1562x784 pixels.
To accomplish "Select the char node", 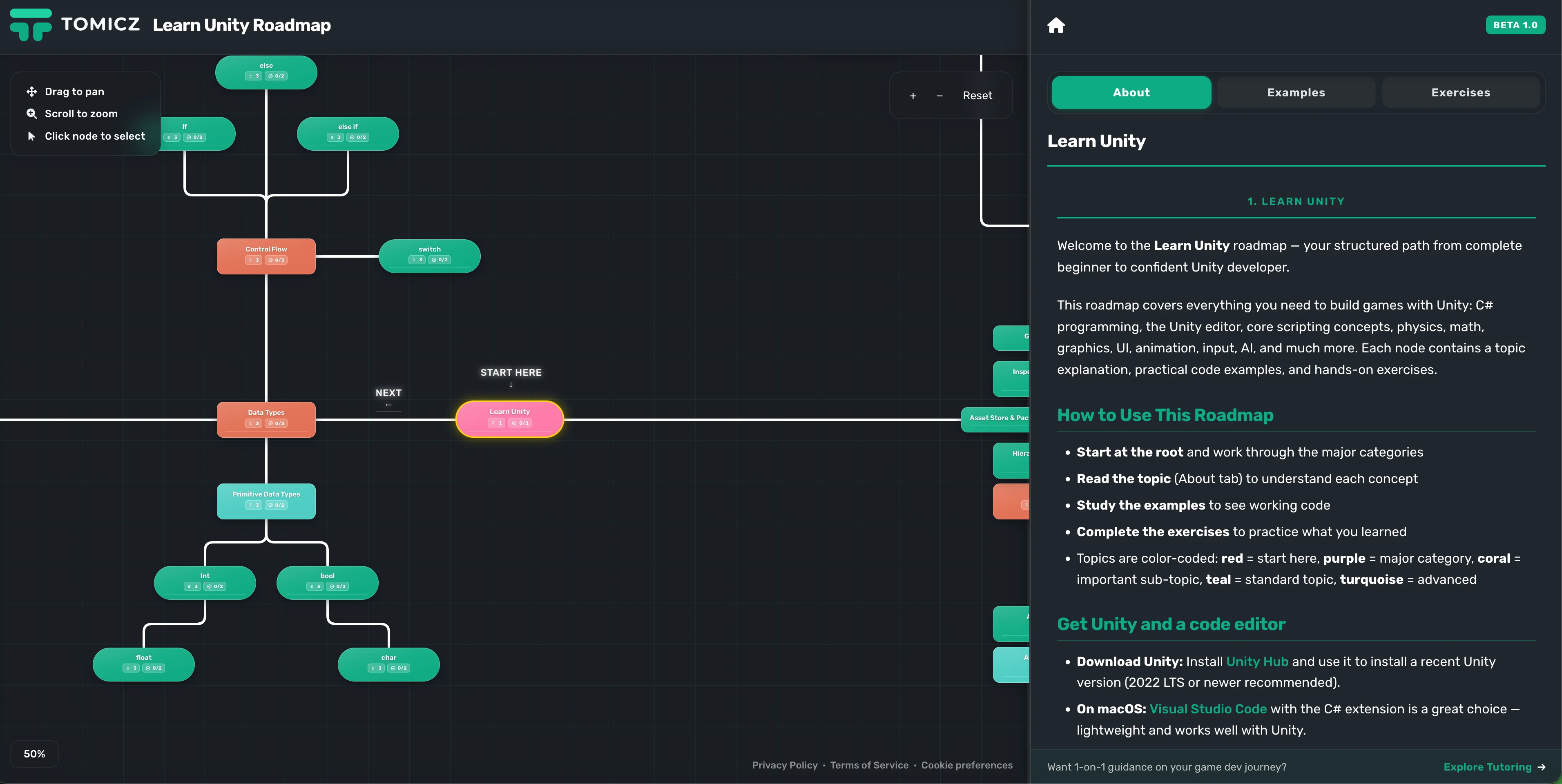I will [x=389, y=664].
